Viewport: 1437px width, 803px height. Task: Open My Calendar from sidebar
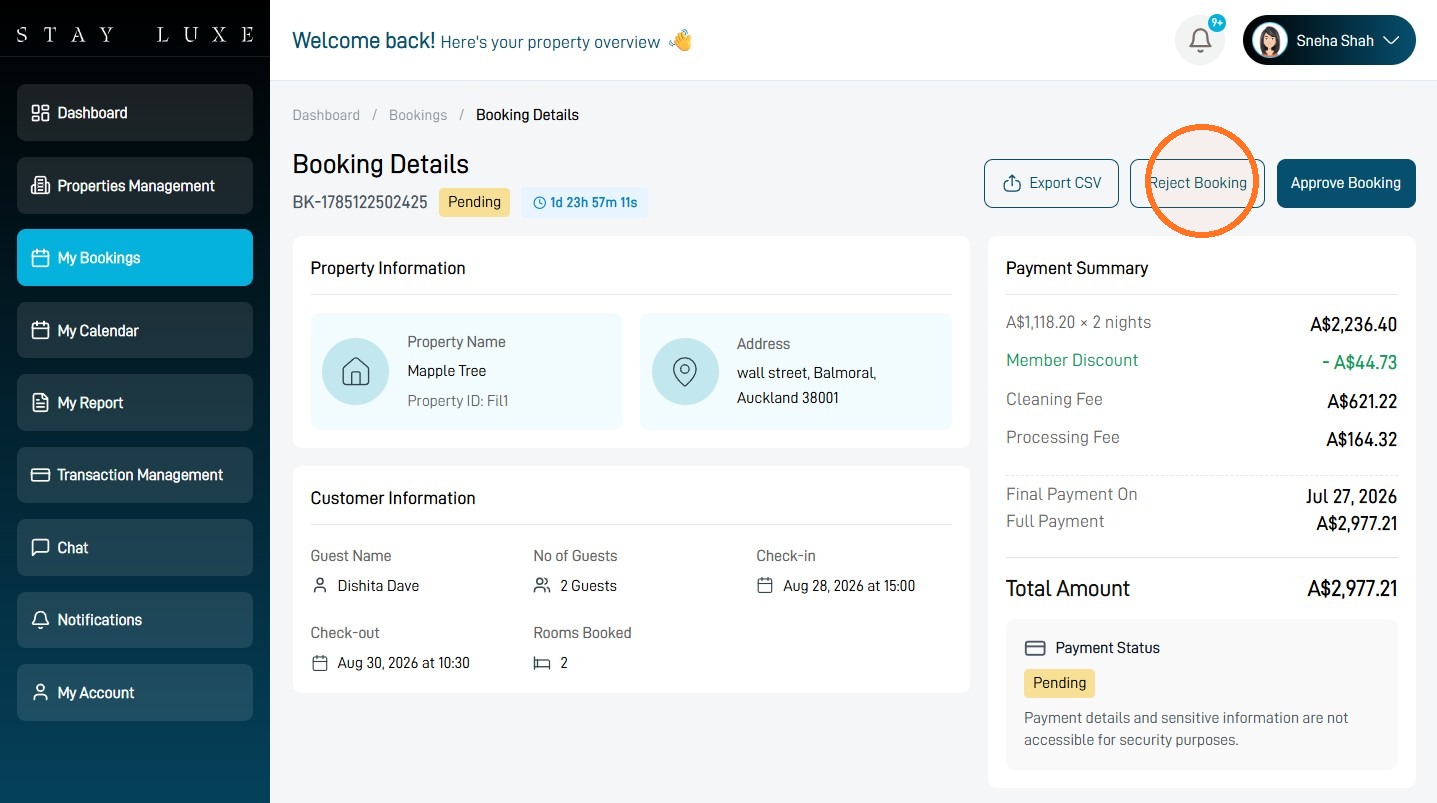coord(135,330)
